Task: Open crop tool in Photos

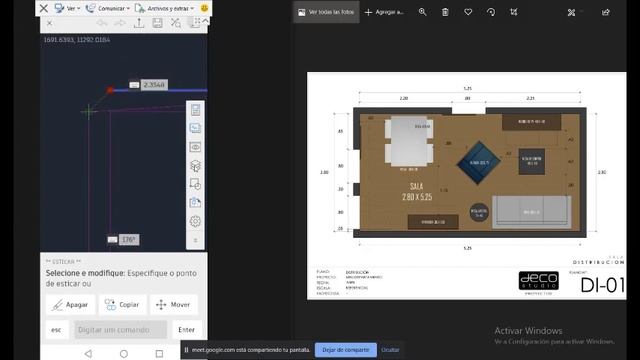Action: 514,12
